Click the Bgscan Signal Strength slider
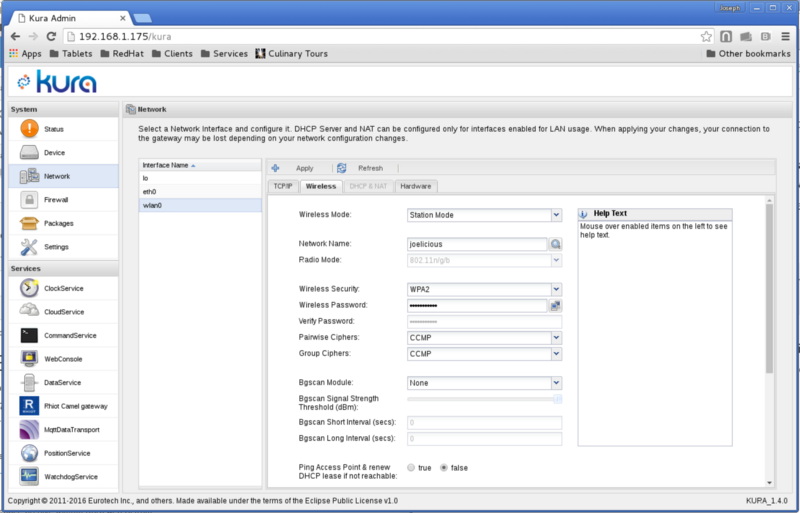This screenshot has width=800, height=513. 484,399
